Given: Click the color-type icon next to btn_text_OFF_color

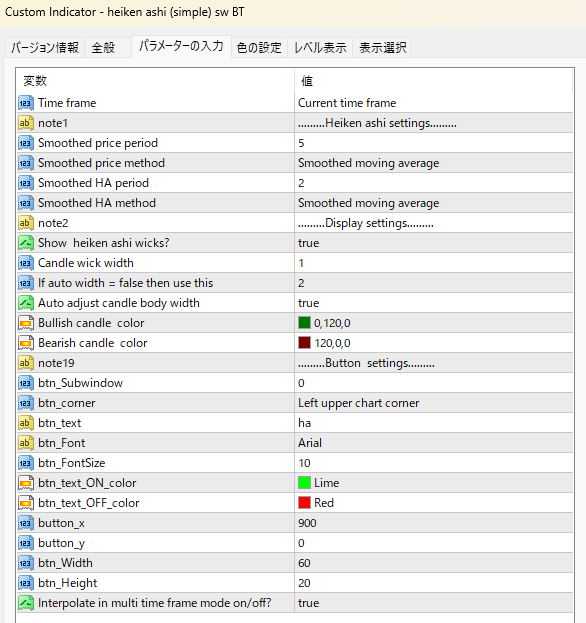Looking at the screenshot, I should point(26,503).
